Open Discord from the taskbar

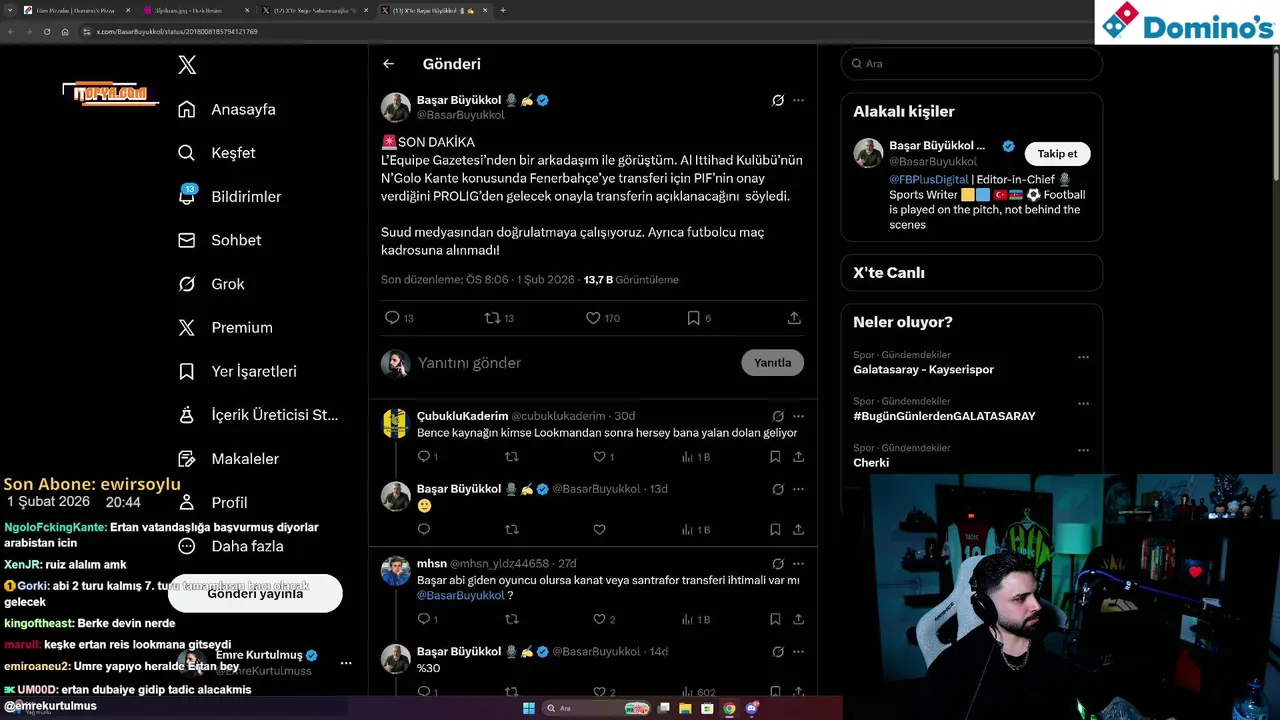[x=752, y=709]
